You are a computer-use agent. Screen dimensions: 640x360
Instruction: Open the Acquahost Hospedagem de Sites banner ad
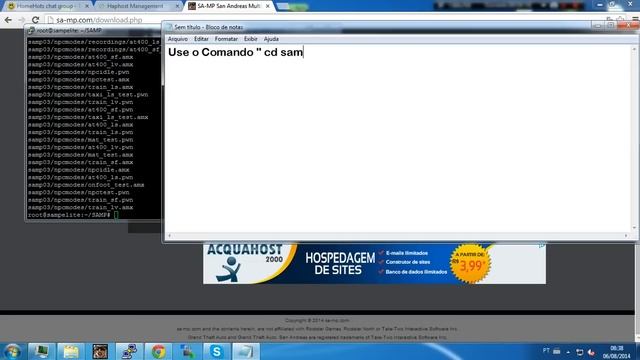tap(374, 263)
